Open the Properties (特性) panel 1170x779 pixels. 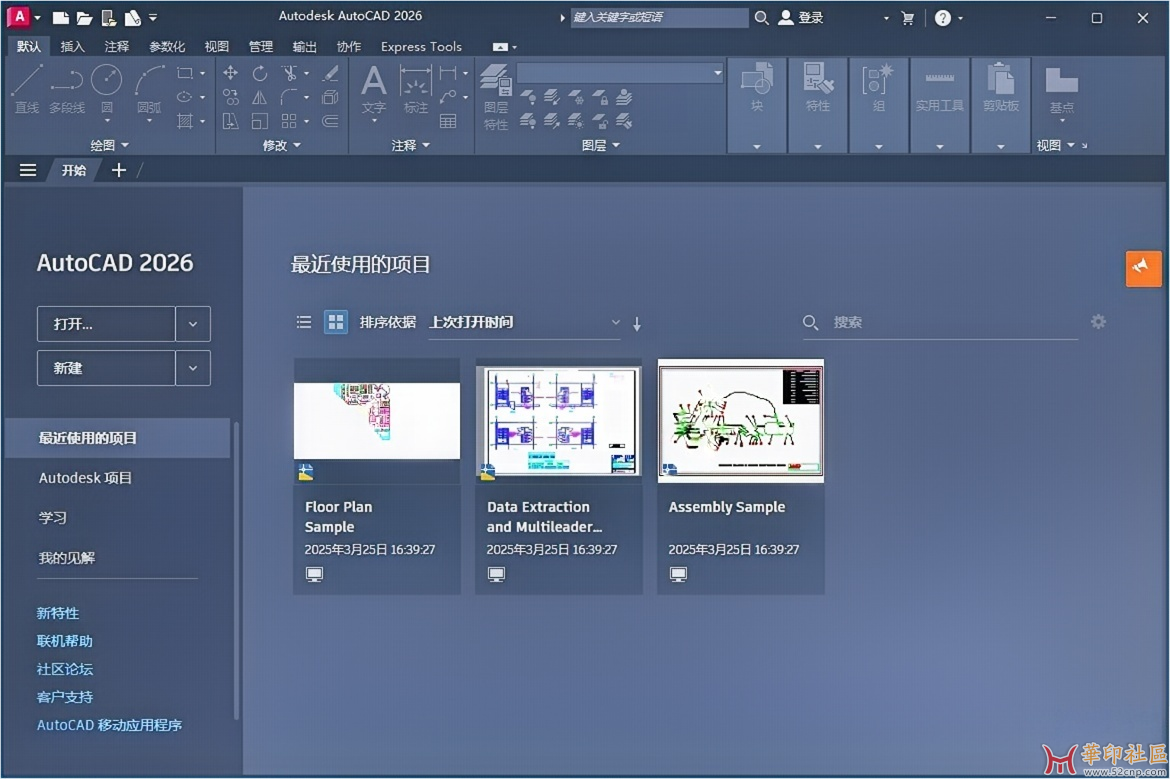point(818,88)
